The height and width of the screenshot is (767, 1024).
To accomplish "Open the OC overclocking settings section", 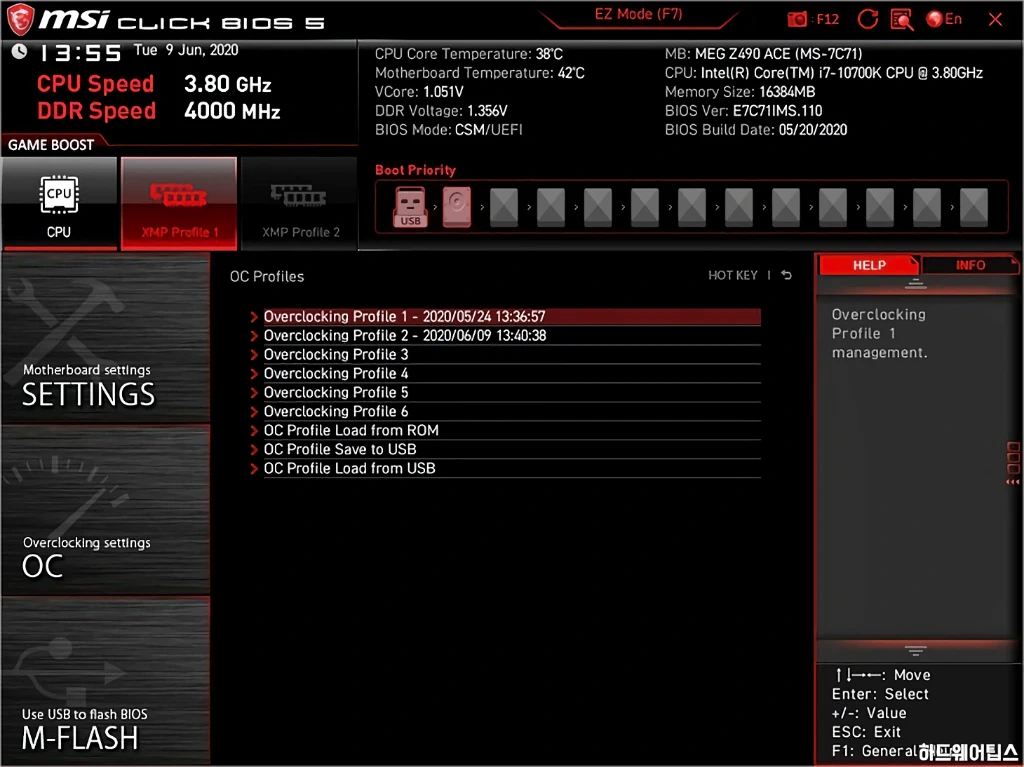I will [x=106, y=510].
